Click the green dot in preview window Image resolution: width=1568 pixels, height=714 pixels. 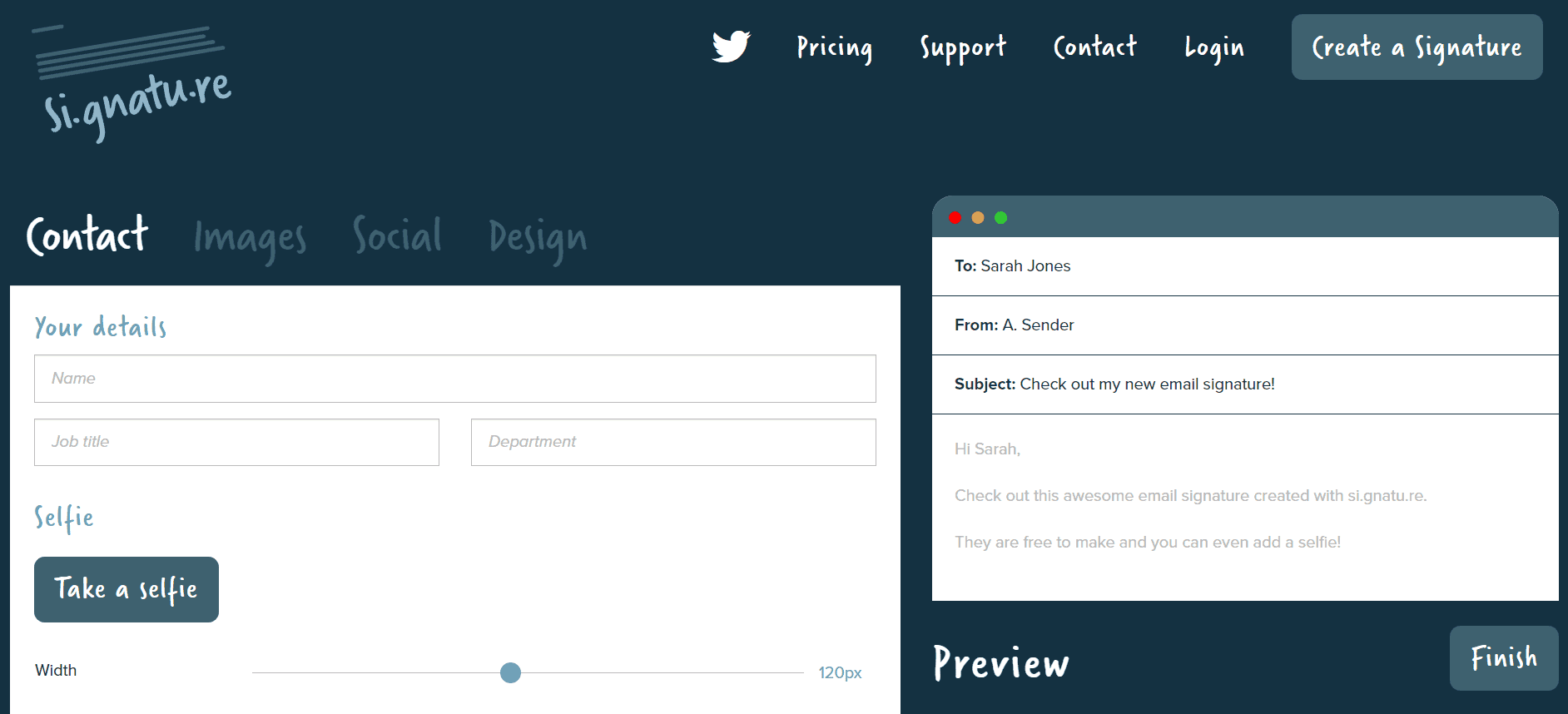(x=1001, y=218)
